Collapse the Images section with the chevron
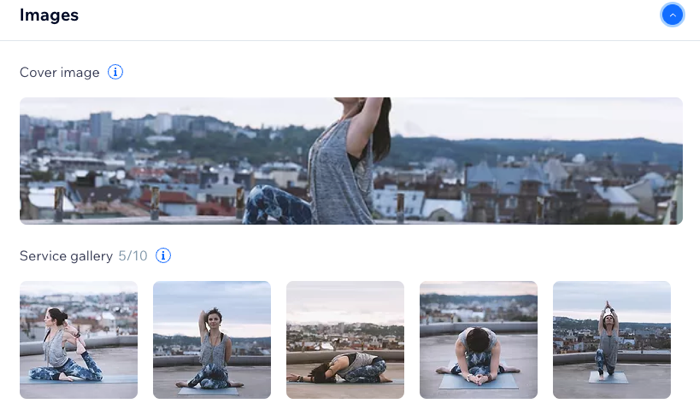 pos(672,15)
